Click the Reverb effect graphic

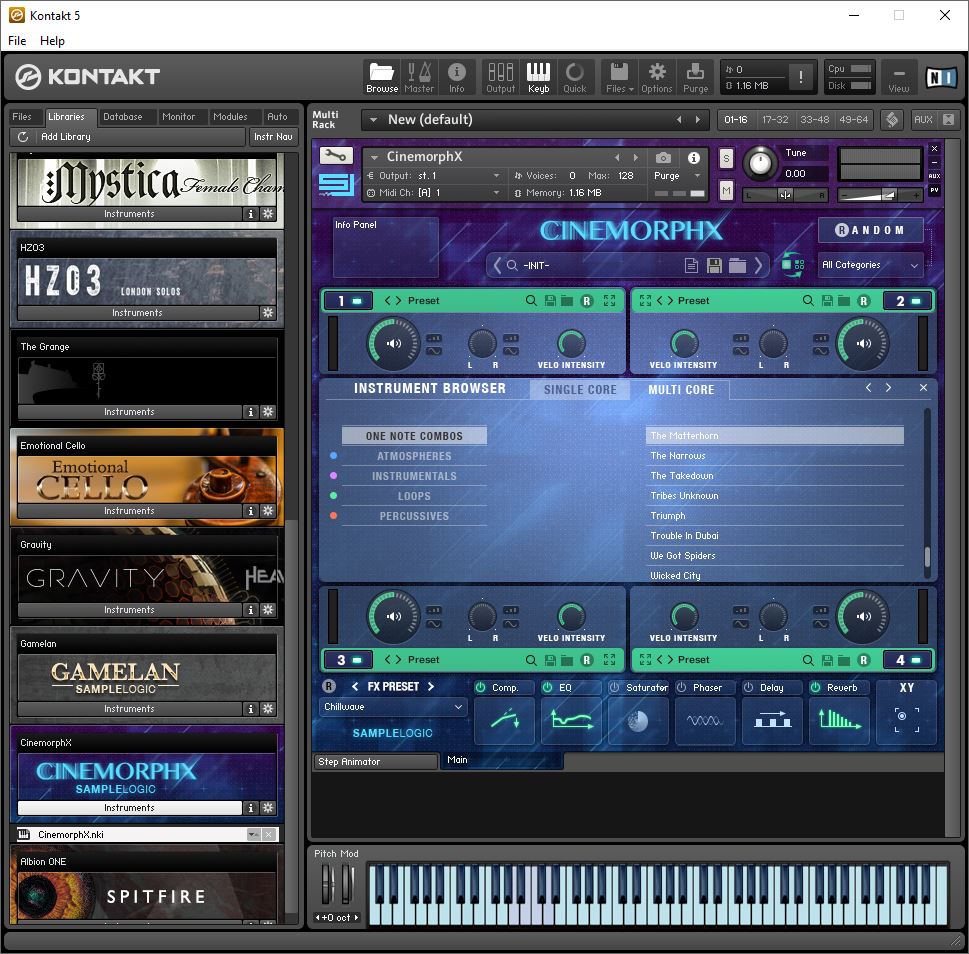pyautogui.click(x=839, y=720)
